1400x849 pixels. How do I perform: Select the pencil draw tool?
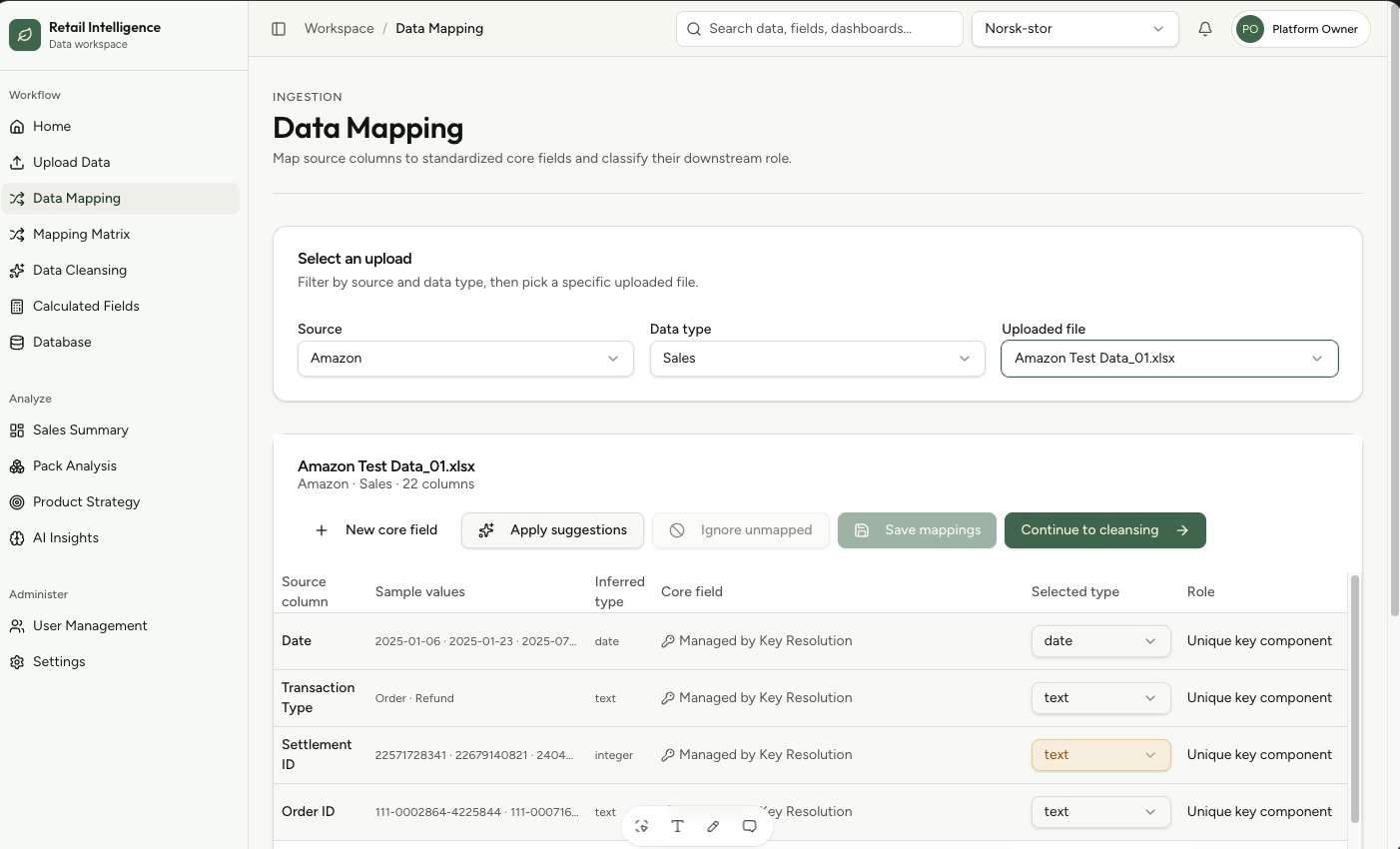click(x=713, y=826)
